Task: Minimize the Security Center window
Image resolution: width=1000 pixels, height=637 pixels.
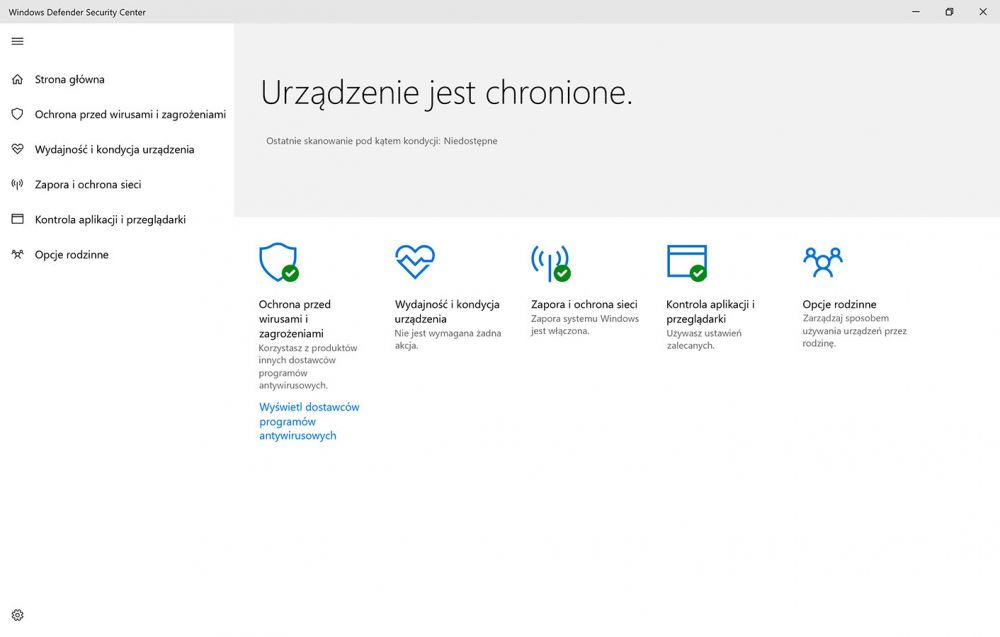Action: 916,11
